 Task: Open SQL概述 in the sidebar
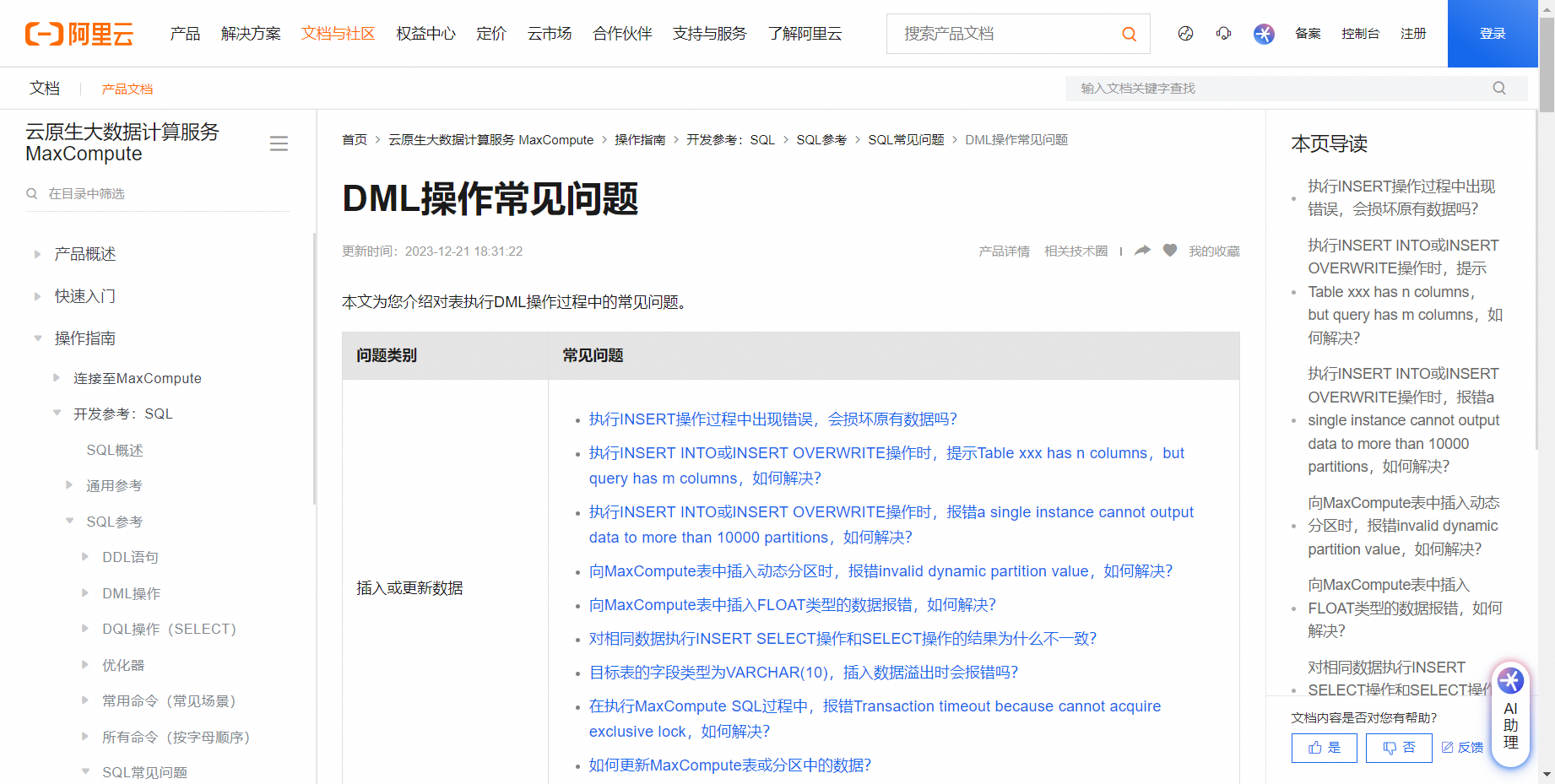point(115,450)
